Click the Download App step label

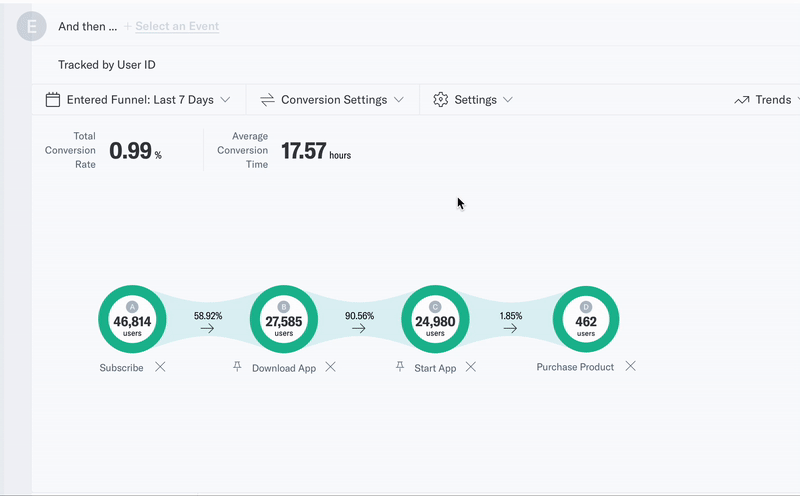coord(284,368)
